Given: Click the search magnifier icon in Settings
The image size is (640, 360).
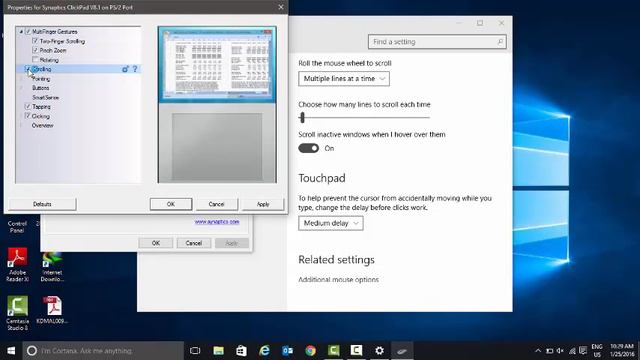Looking at the screenshot, I should point(500,42).
